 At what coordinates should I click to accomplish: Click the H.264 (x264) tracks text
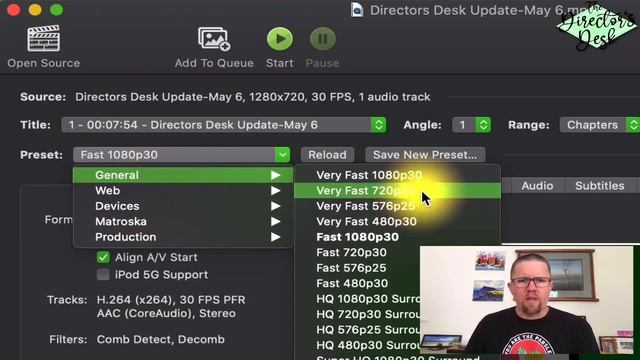pos(171,300)
